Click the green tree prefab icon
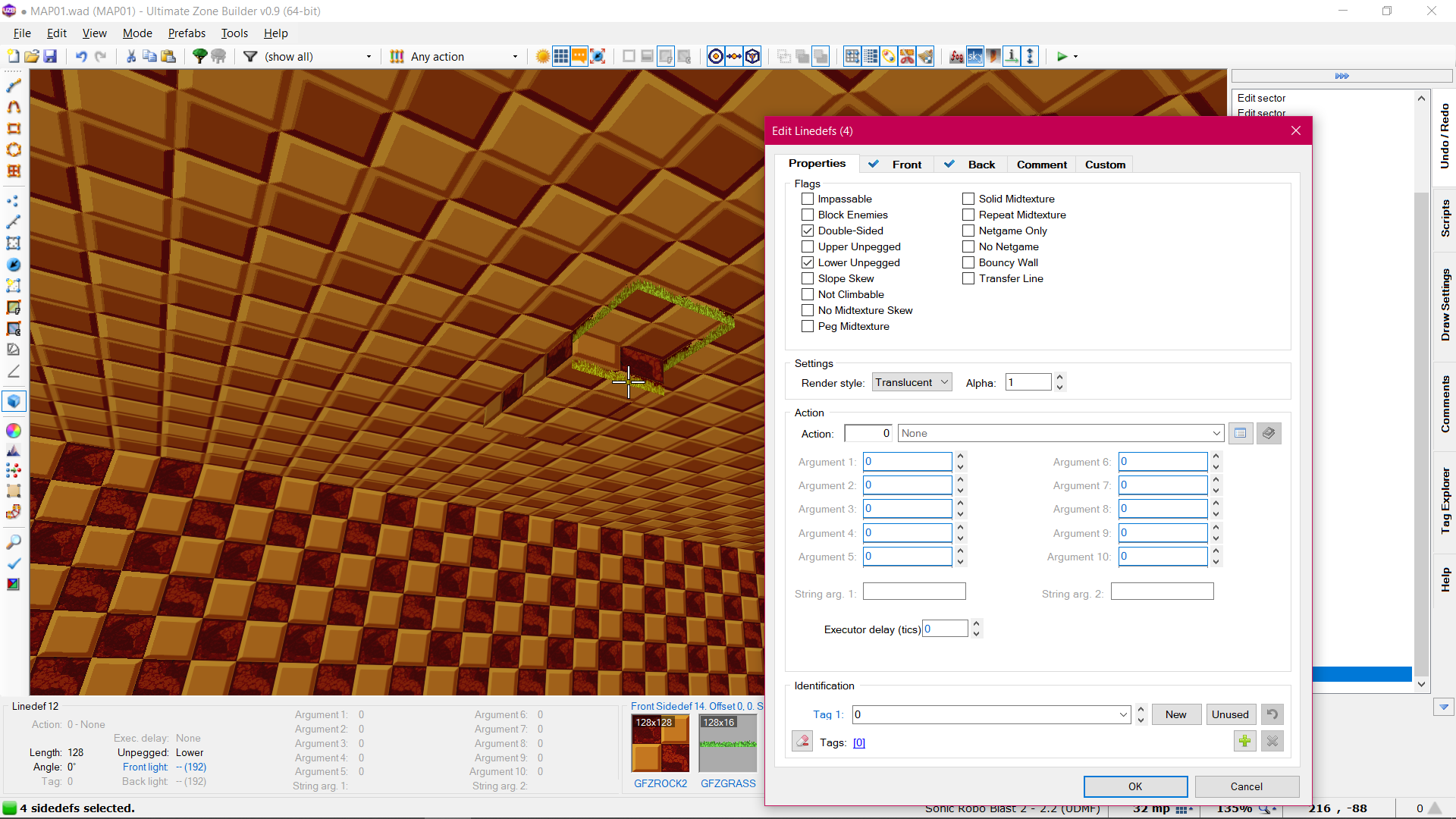Screen dimensions: 1456x819 [x=200, y=56]
